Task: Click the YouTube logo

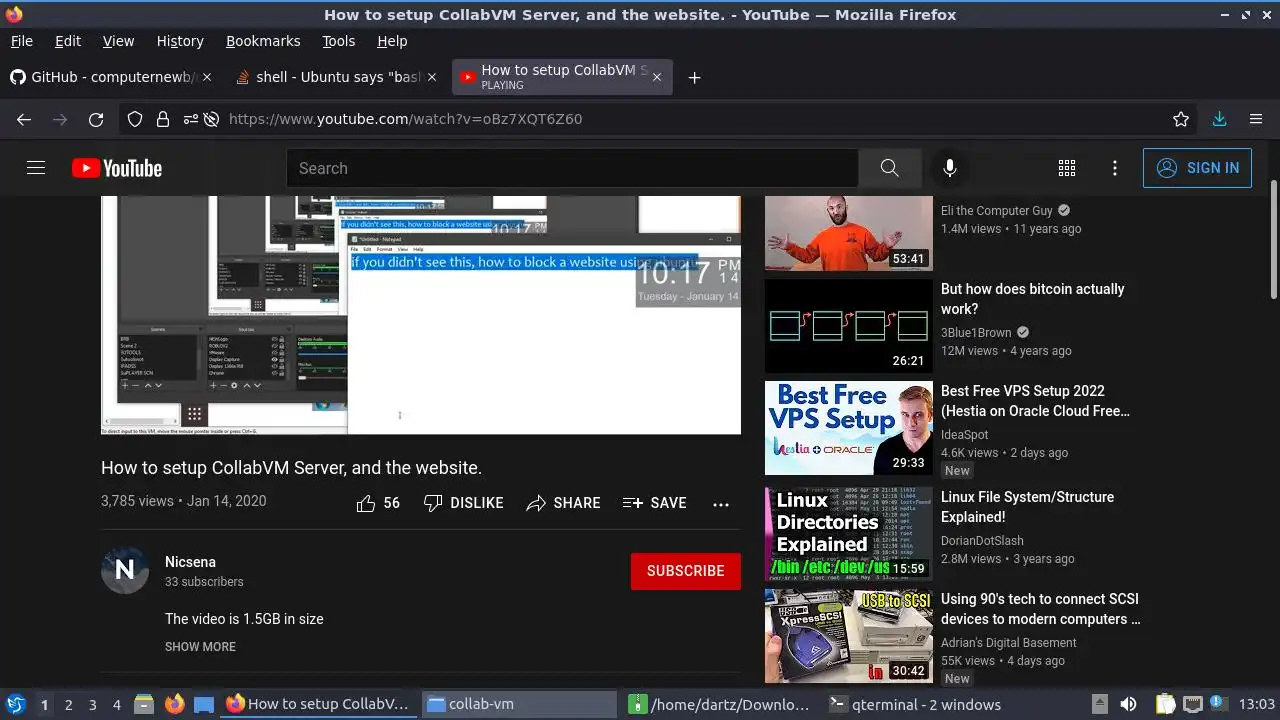Action: pyautogui.click(x=117, y=168)
